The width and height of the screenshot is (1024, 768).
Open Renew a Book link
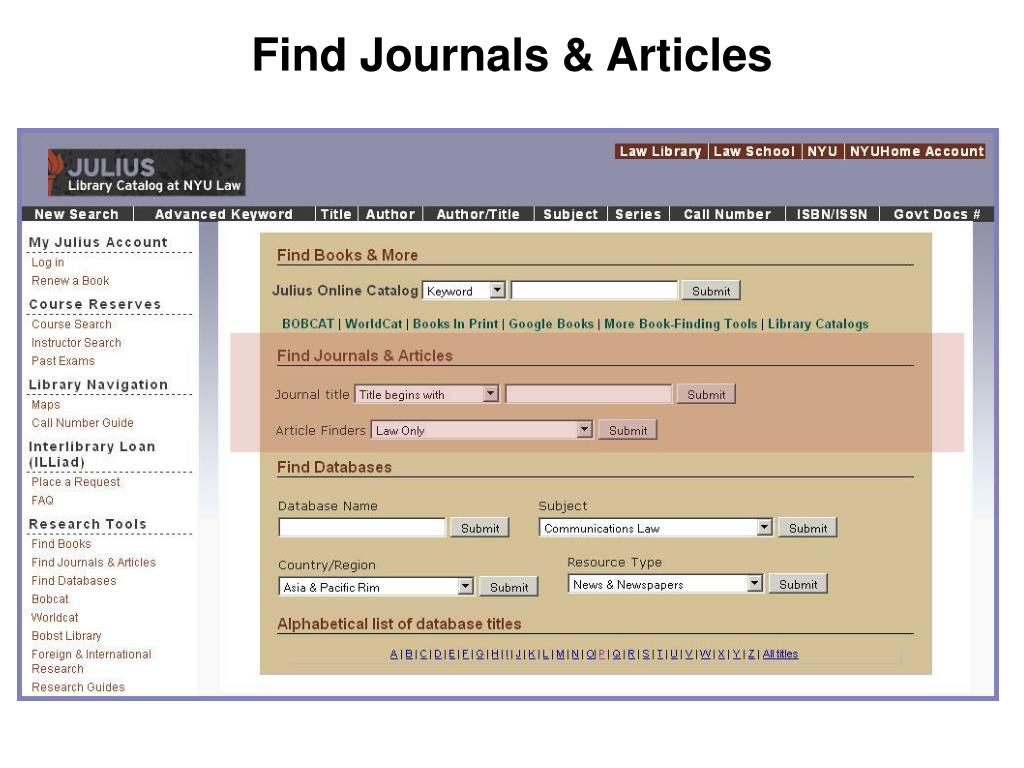tap(71, 281)
